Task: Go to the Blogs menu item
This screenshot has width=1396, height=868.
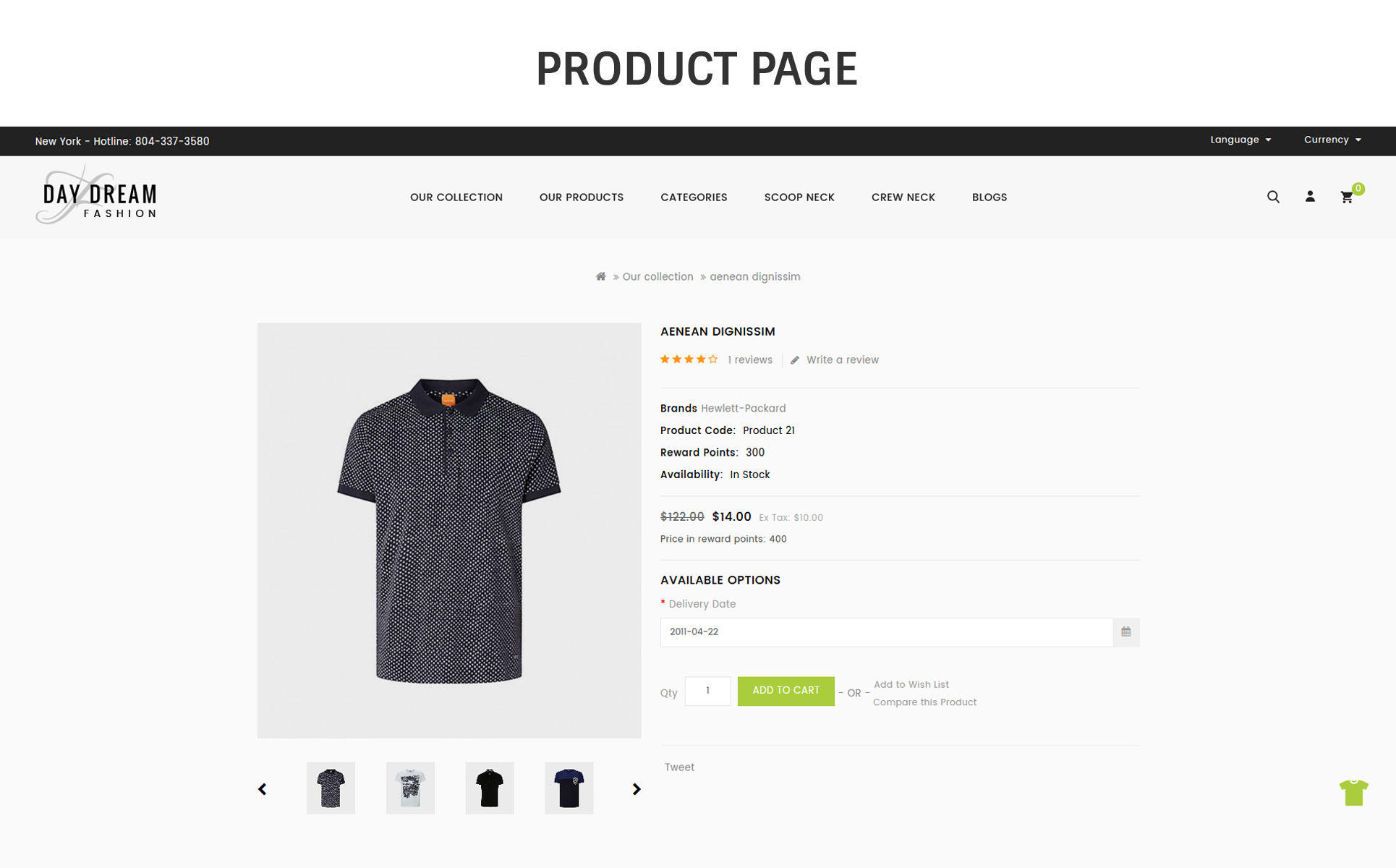Action: click(989, 197)
